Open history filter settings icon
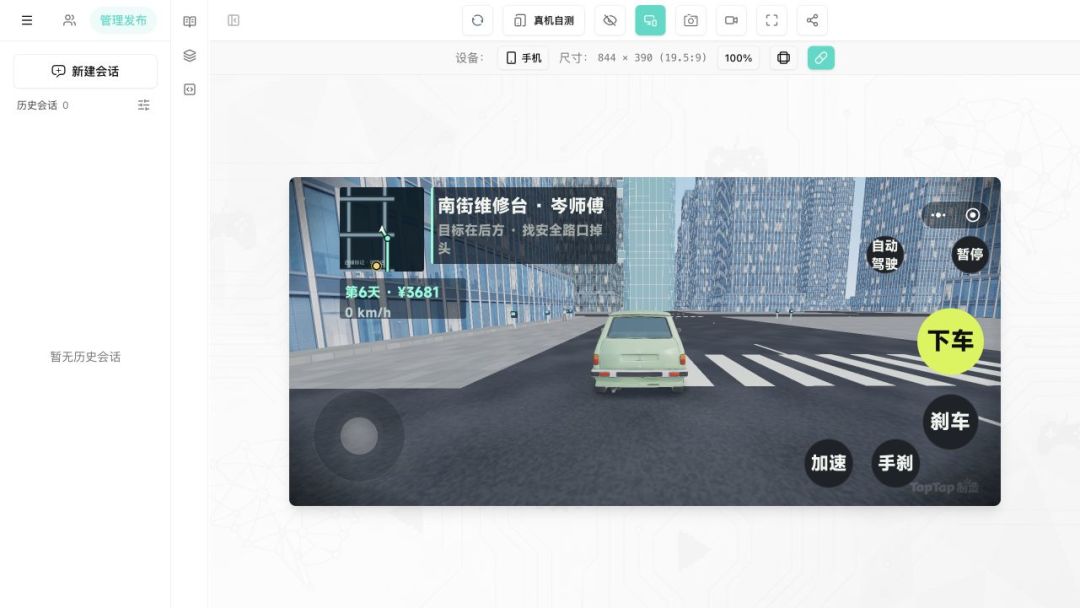 143,105
